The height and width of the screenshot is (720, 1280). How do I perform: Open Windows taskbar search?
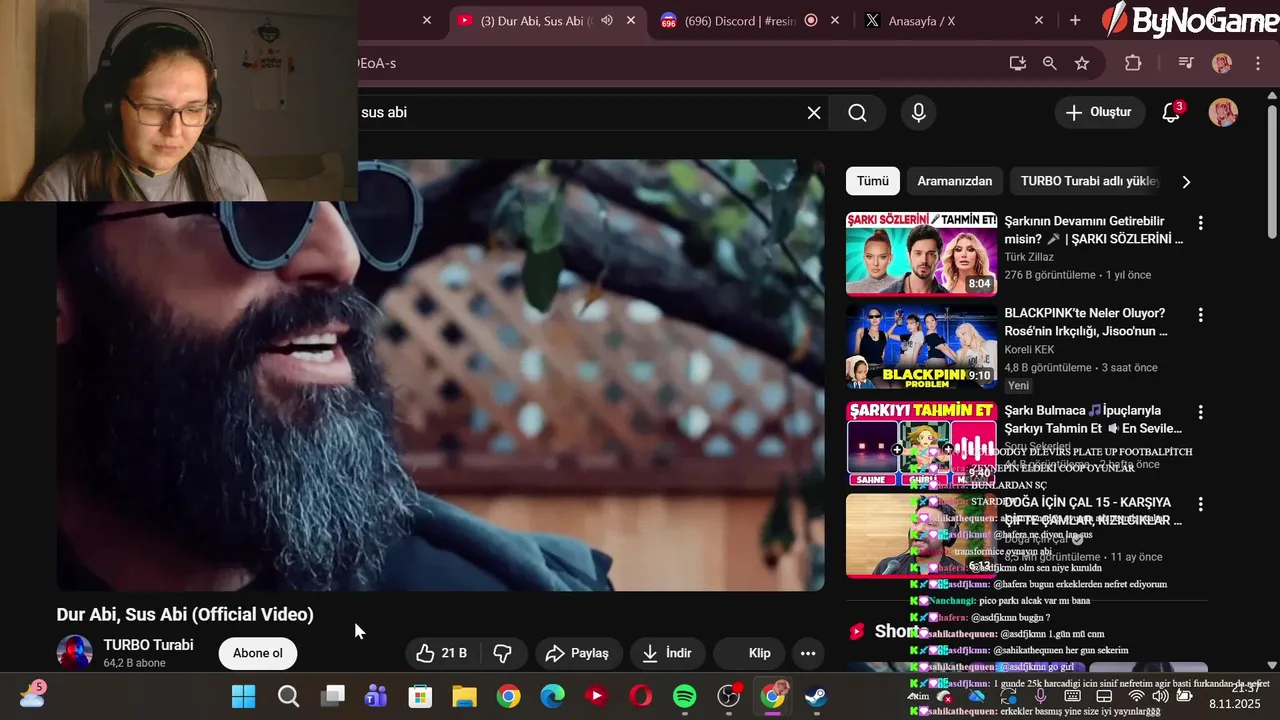pos(288,696)
